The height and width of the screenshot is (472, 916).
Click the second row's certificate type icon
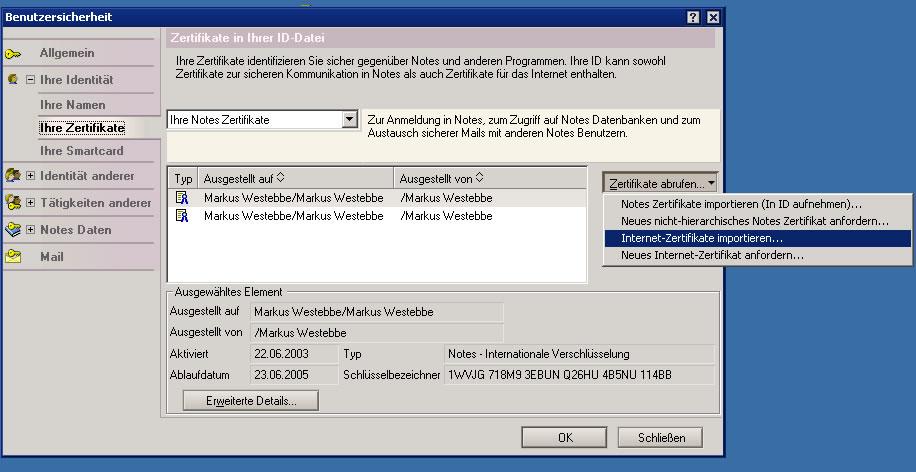pyautogui.click(x=182, y=216)
